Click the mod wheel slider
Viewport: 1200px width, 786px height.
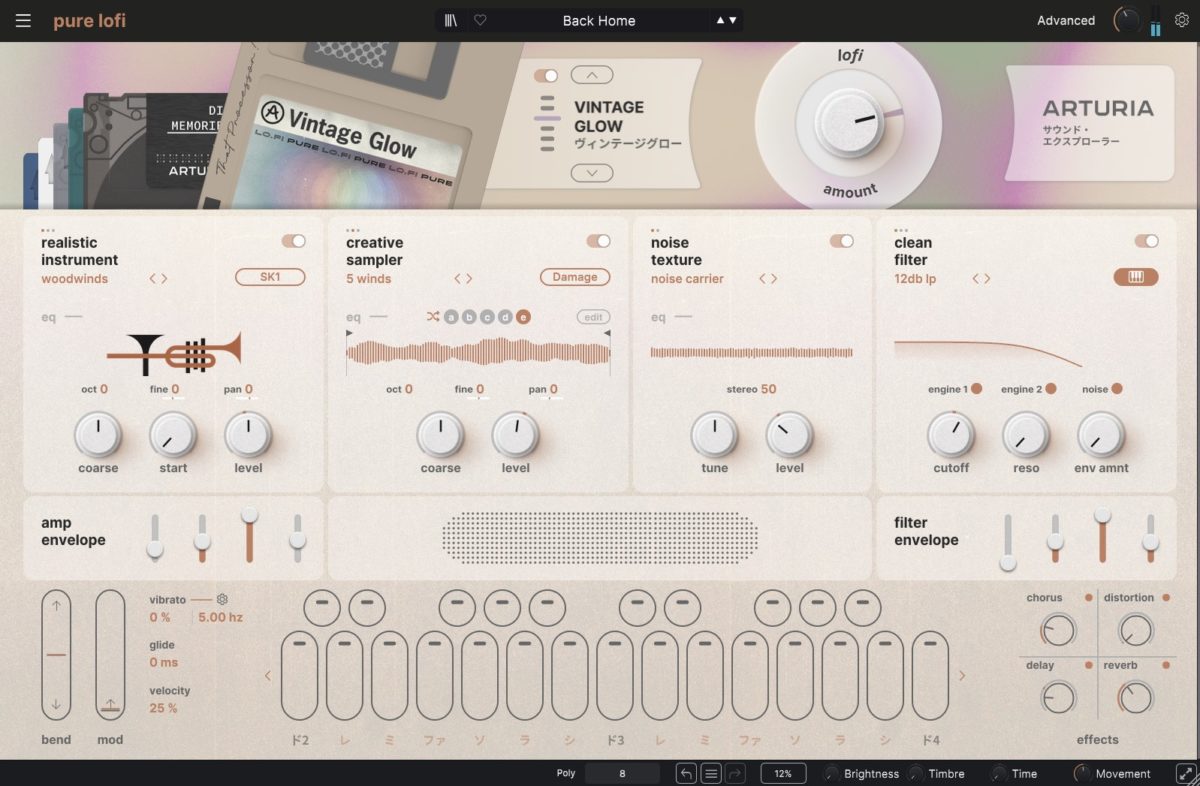pyautogui.click(x=110, y=655)
